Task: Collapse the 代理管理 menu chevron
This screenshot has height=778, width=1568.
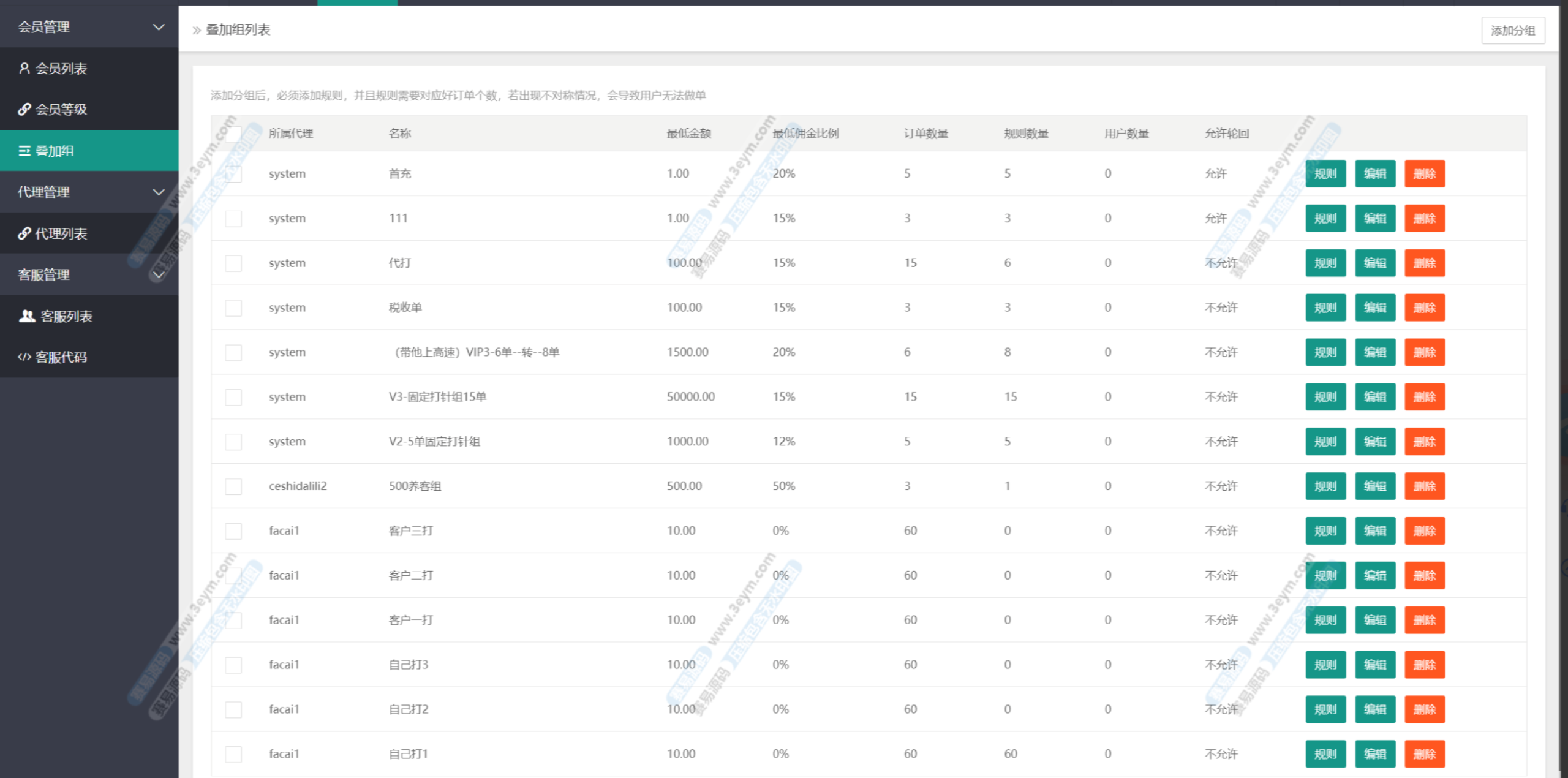Action: coord(159,192)
